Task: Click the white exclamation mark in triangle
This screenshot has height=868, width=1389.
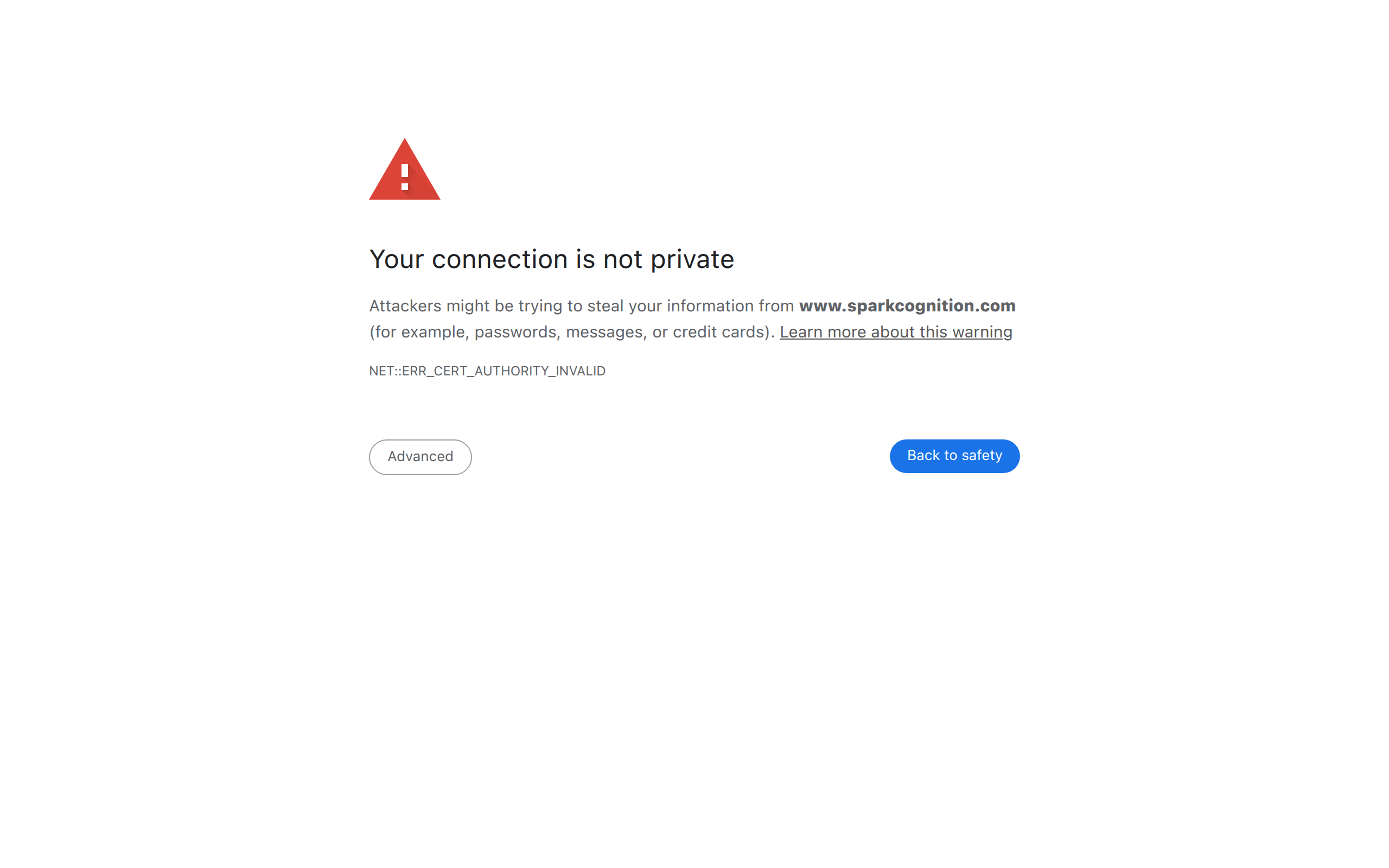Action: pos(405,177)
